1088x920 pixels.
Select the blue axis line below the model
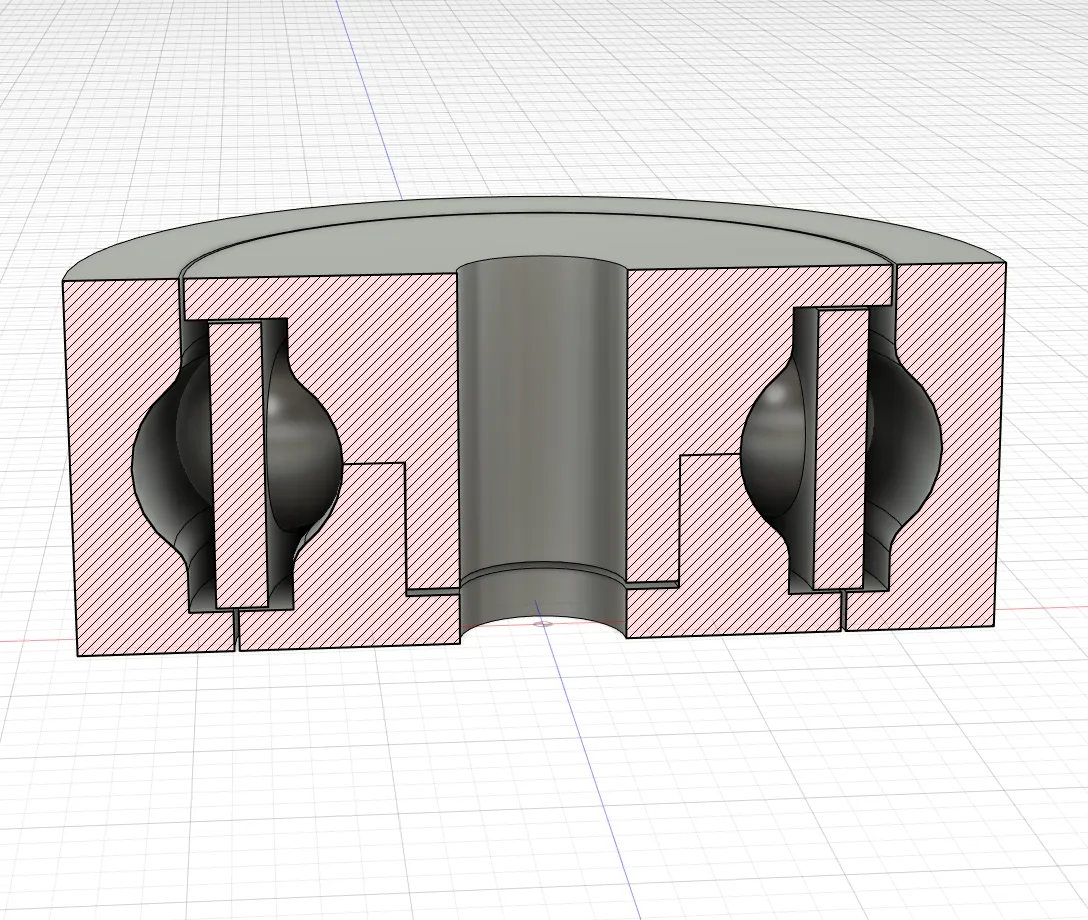590,763
